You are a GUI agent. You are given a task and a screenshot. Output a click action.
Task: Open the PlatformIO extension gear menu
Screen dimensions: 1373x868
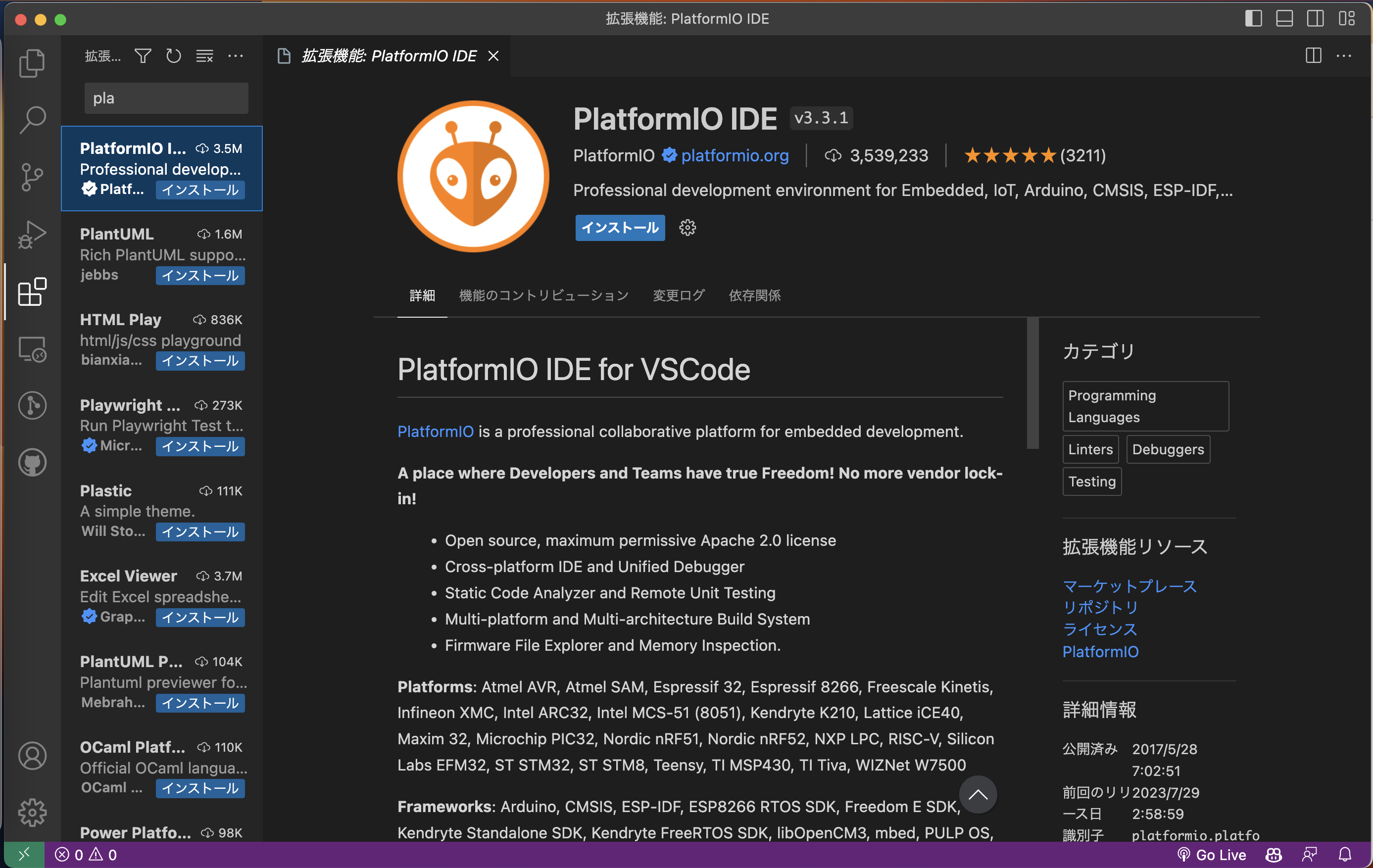pos(687,228)
